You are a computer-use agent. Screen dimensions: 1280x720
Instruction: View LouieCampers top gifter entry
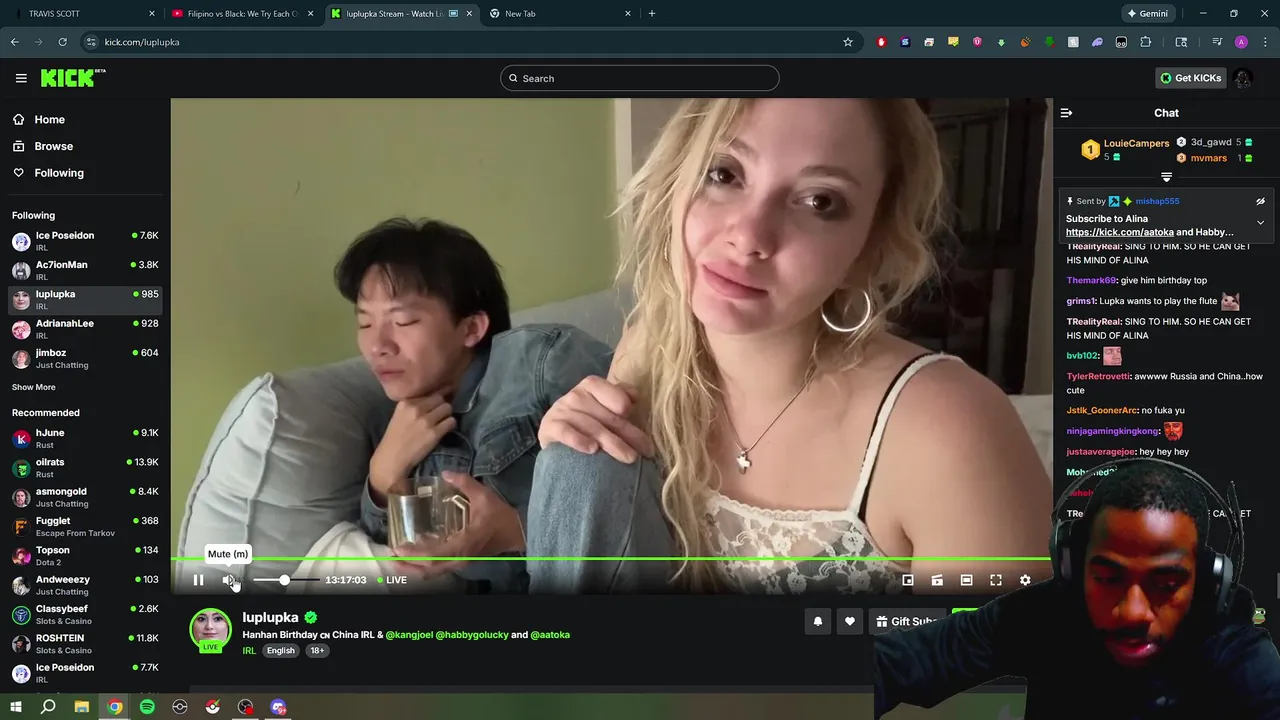1125,150
